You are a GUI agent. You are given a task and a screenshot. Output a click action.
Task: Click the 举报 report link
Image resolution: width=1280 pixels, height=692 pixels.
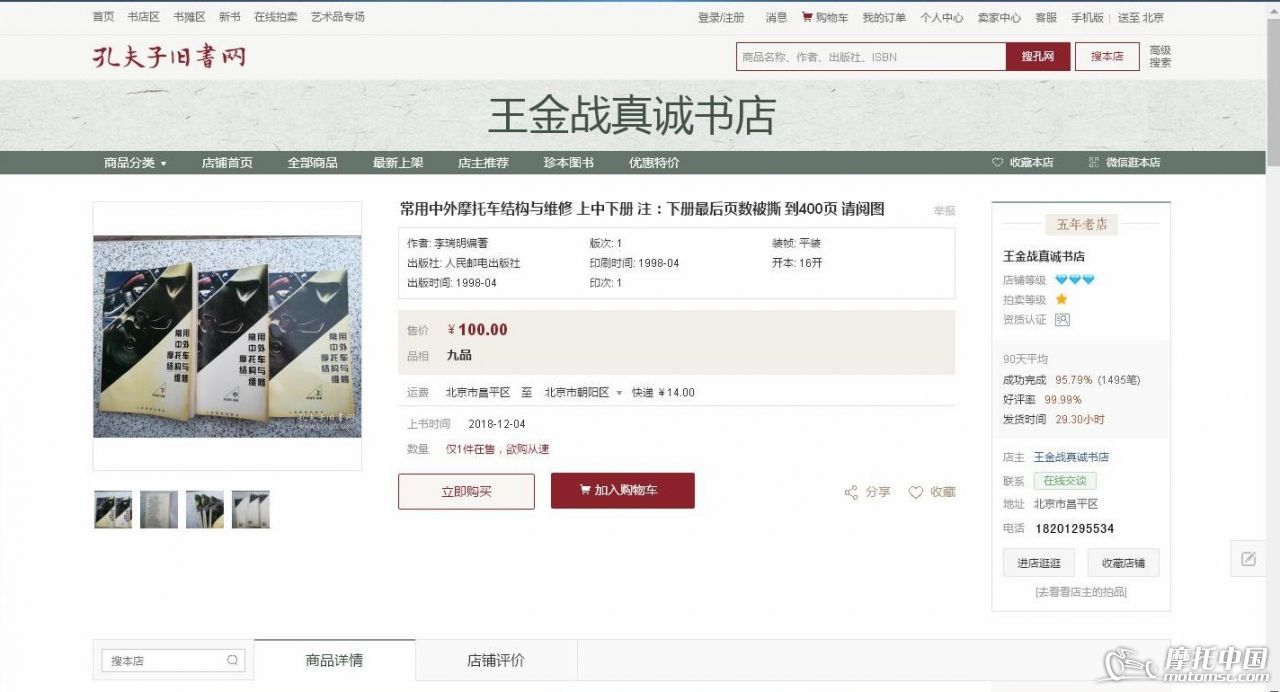click(944, 211)
